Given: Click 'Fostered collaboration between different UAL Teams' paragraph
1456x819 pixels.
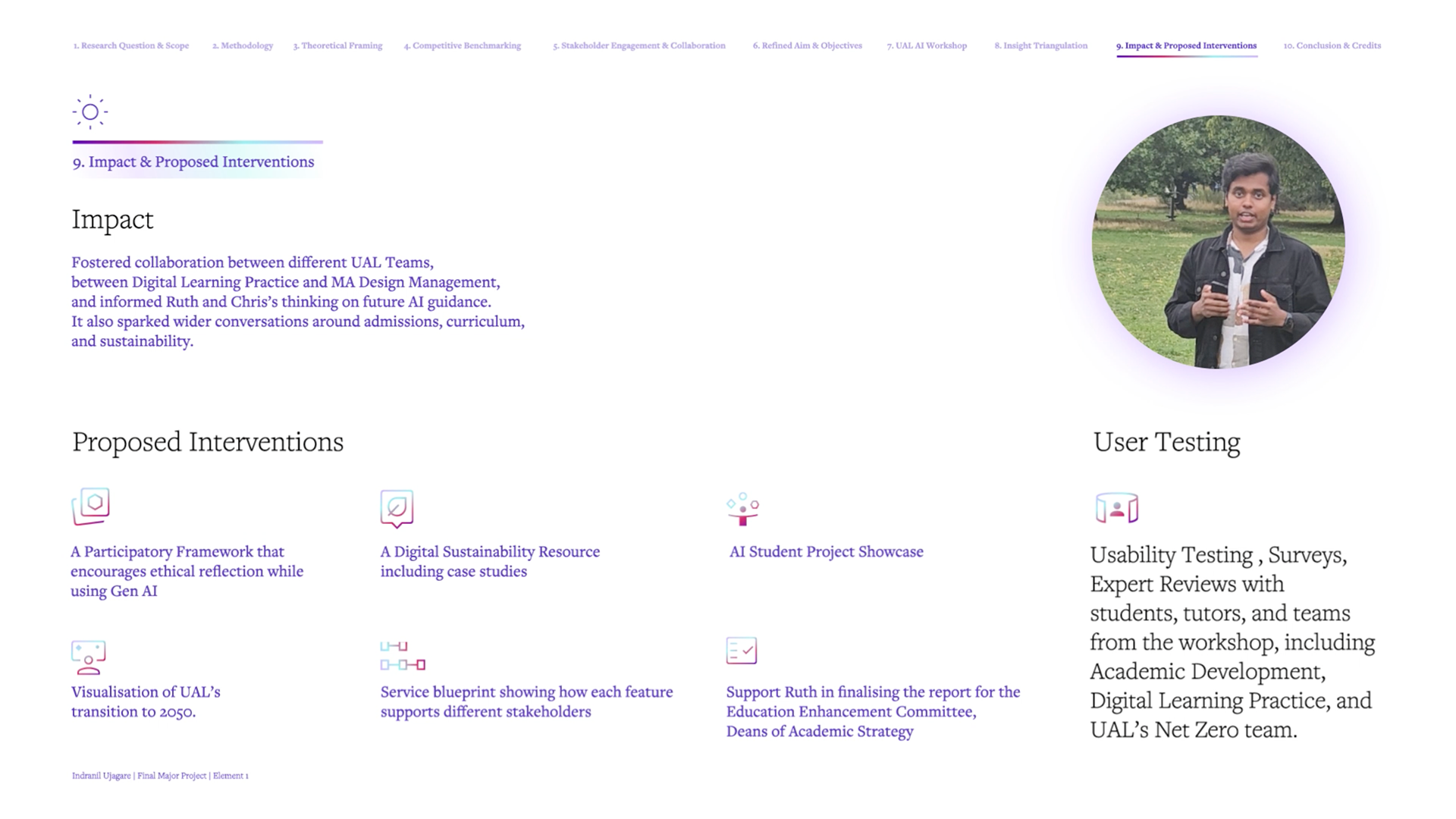Looking at the screenshot, I should 298,301.
